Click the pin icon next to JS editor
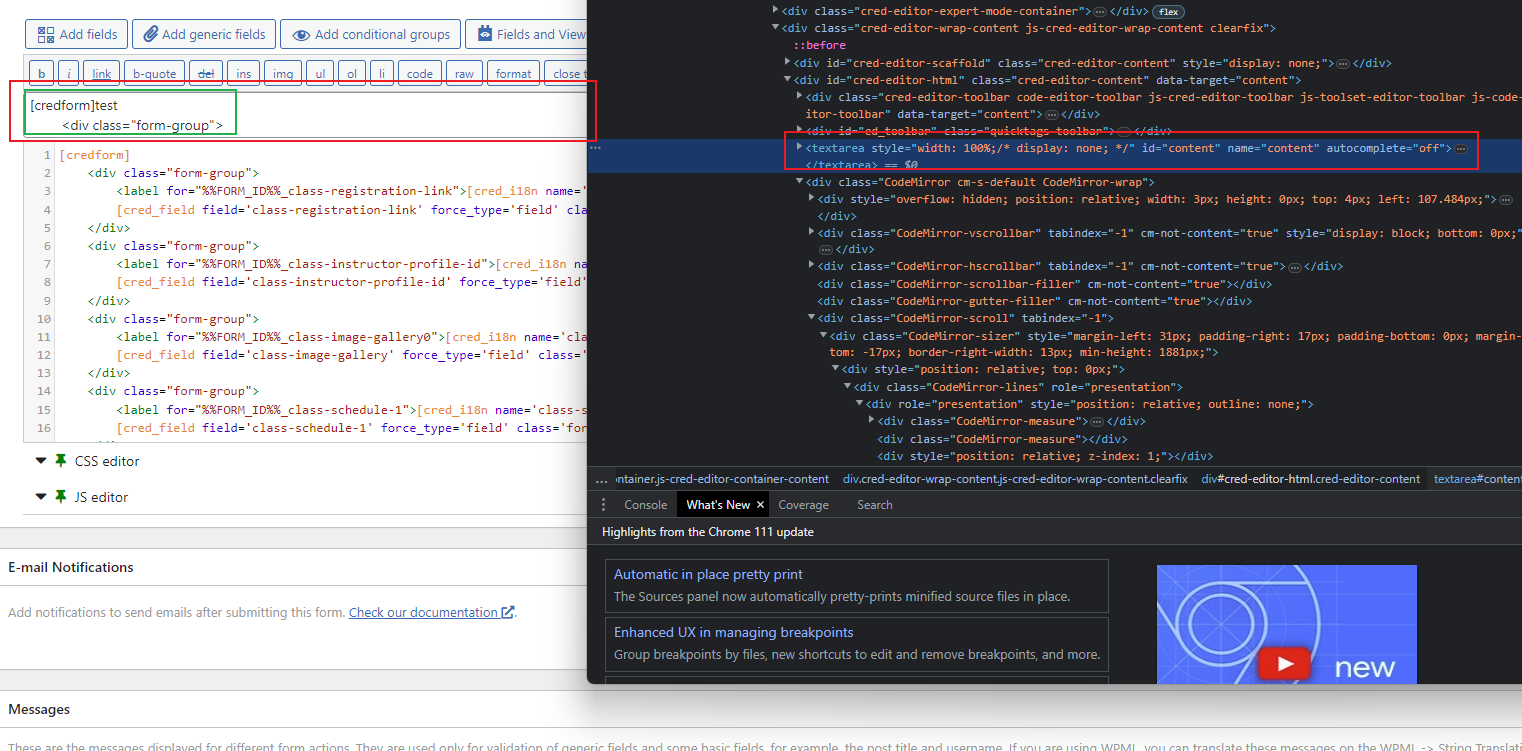 pyautogui.click(x=61, y=497)
